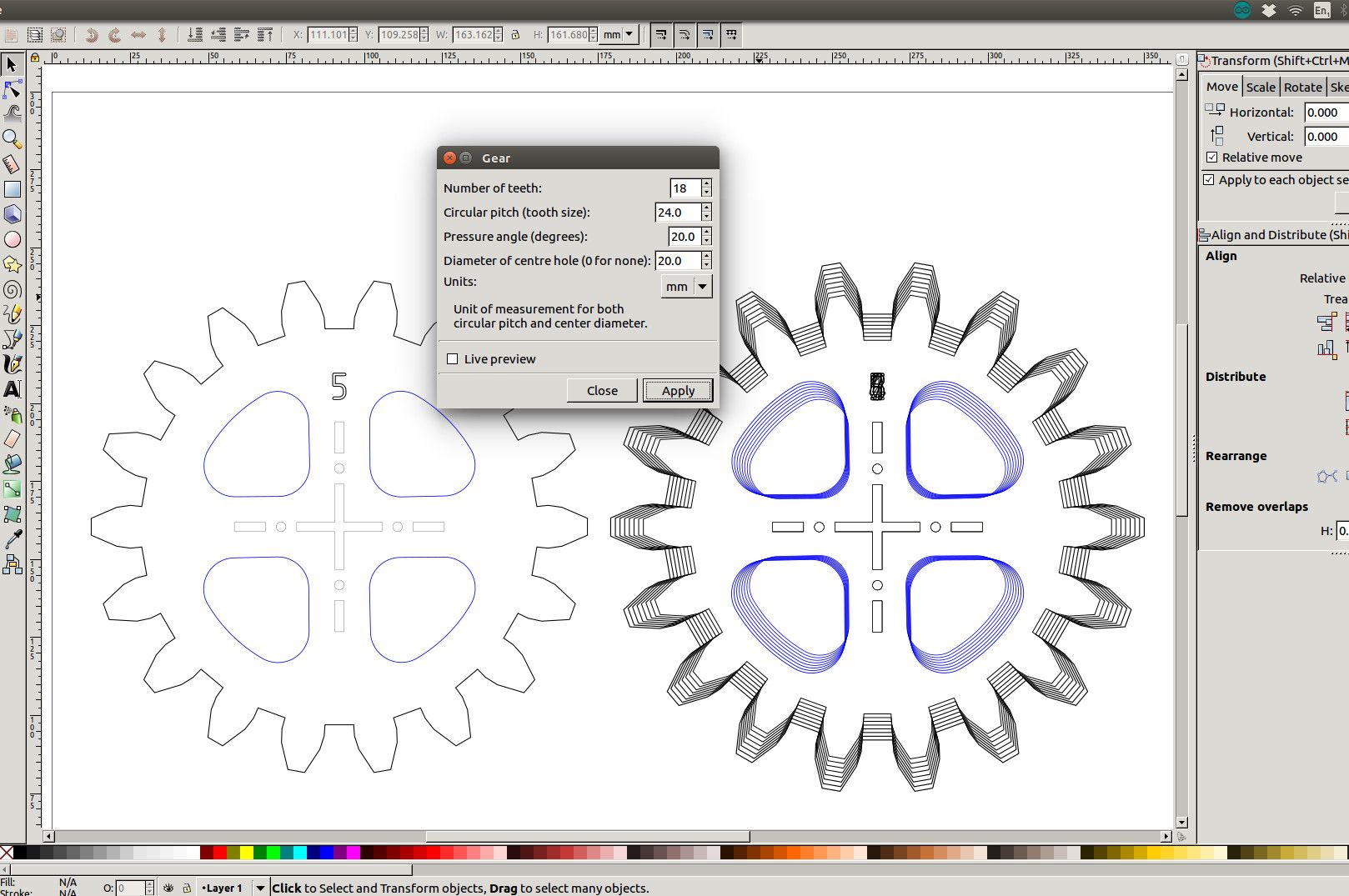Open the Wi-Fi system tray icon
Viewport: 1349px width, 896px height.
[1295, 10]
